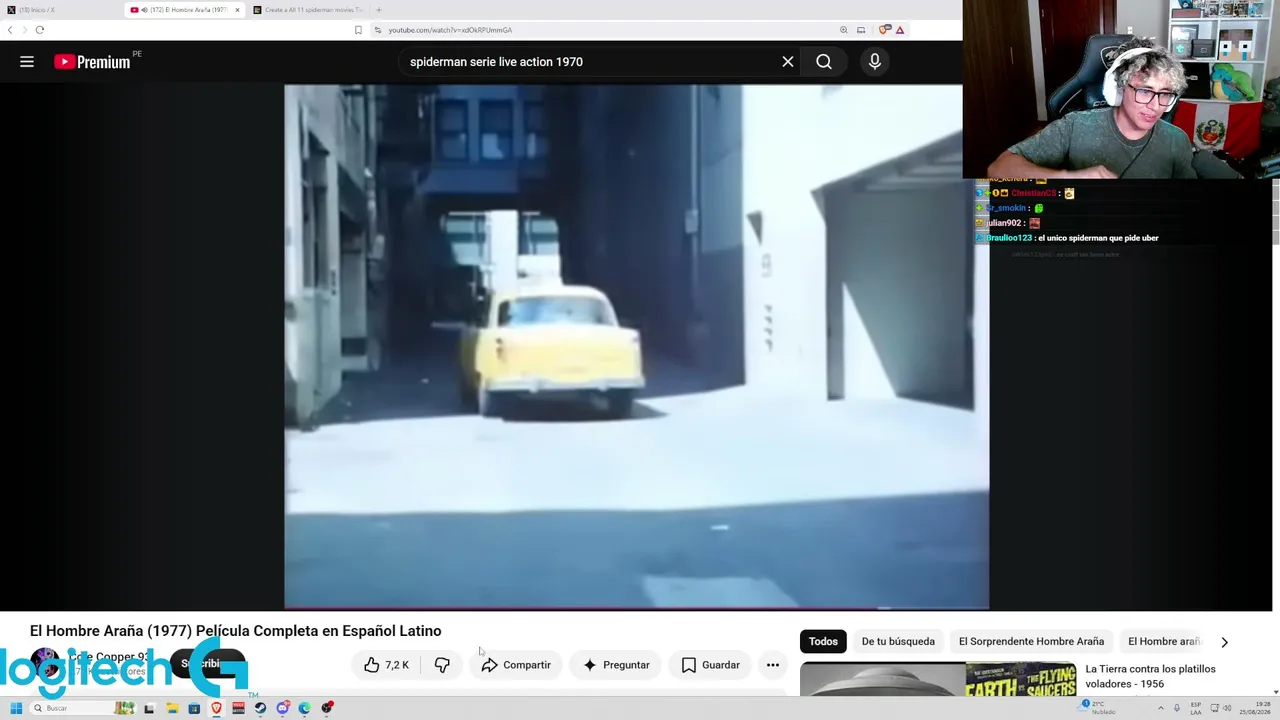Open the taskbar clock and date
This screenshot has width=1280, height=720.
(x=1256, y=708)
